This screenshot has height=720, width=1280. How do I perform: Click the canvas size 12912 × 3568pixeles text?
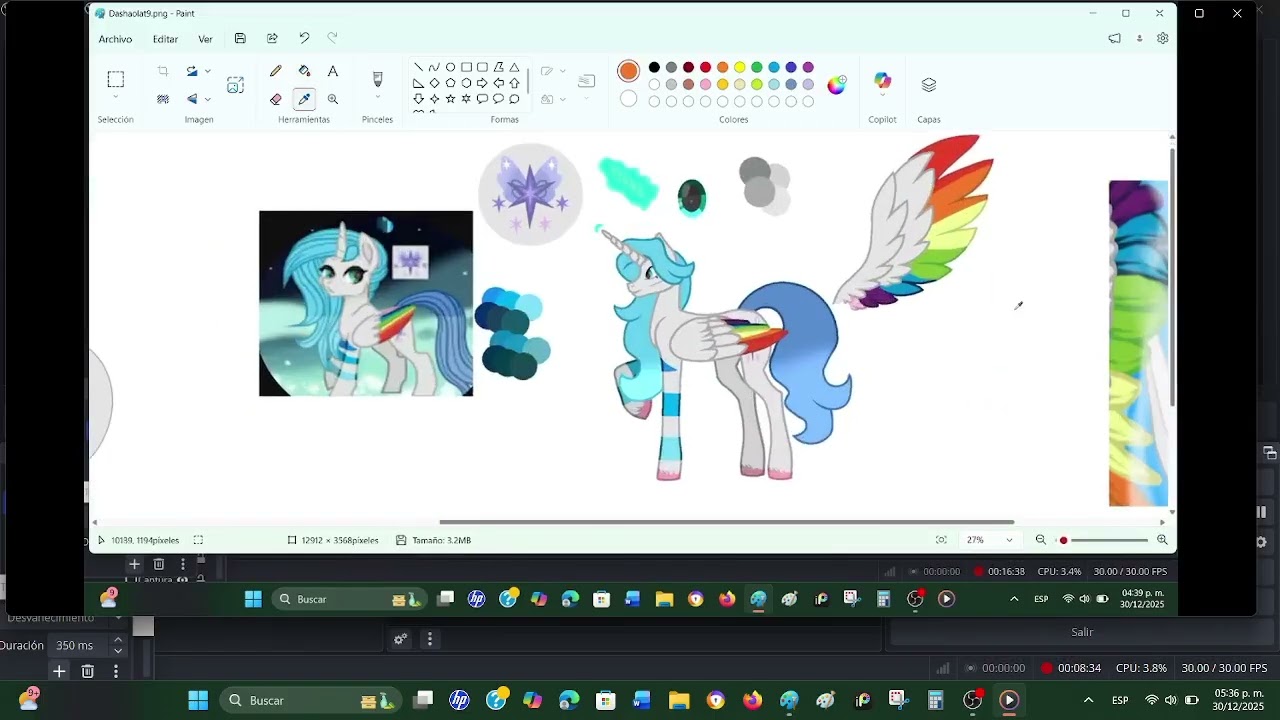point(340,540)
